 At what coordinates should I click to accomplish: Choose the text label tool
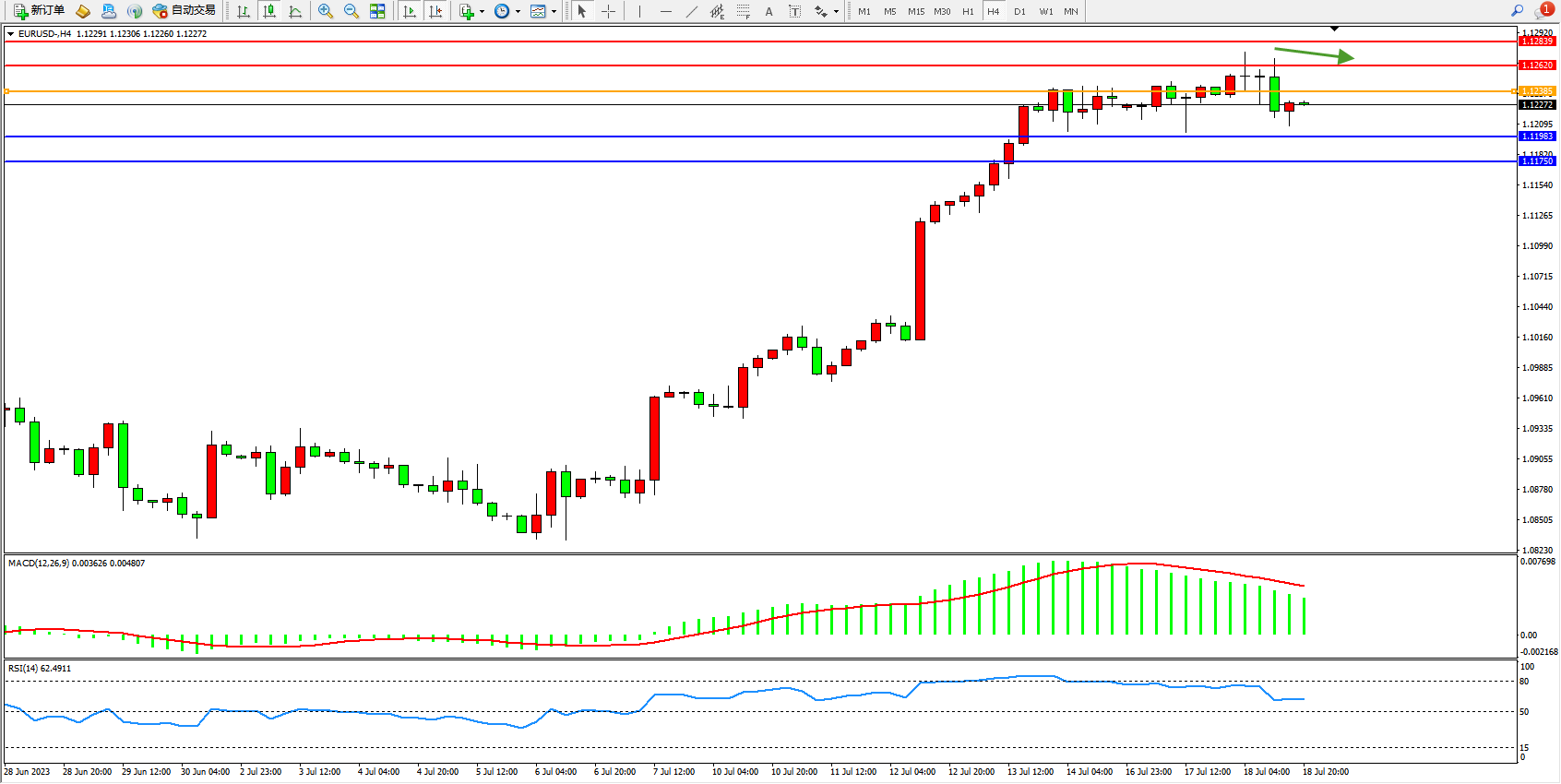pos(769,11)
